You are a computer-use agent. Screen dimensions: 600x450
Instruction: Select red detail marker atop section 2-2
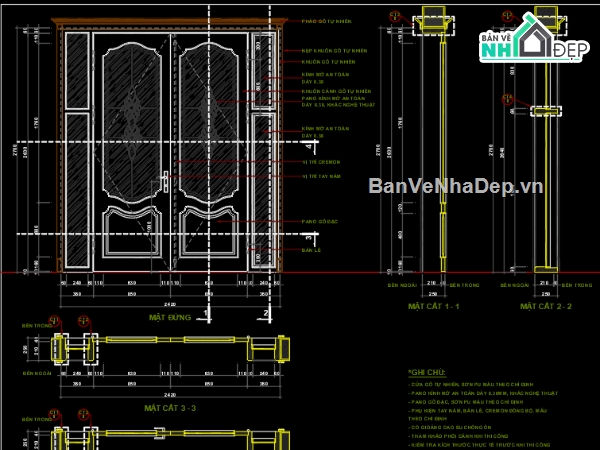(507, 17)
